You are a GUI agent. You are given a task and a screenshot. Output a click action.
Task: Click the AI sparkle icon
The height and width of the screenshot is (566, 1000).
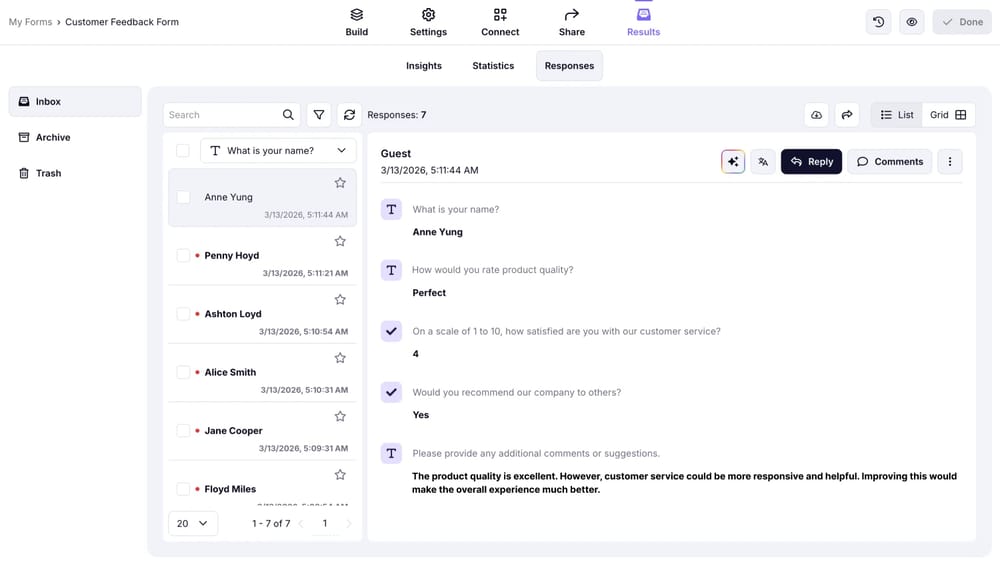(x=733, y=162)
